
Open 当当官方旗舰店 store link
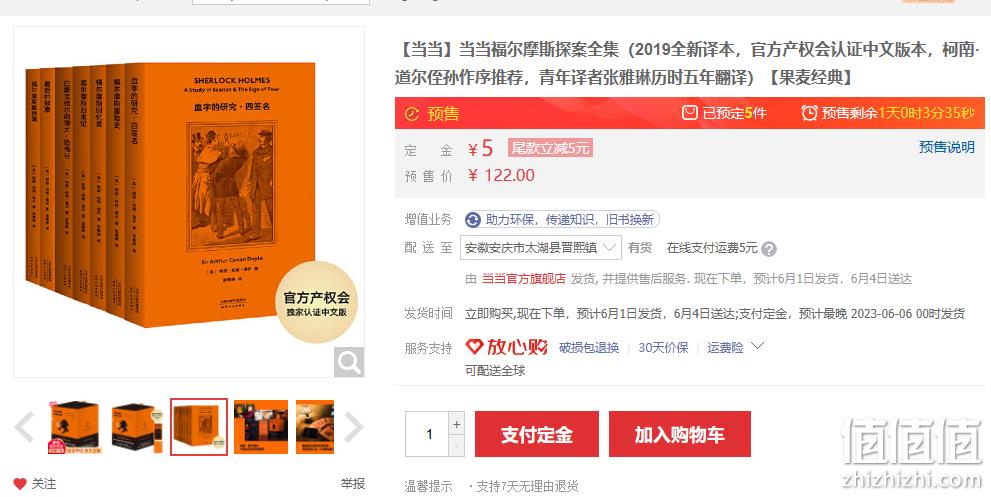pyautogui.click(x=523, y=279)
